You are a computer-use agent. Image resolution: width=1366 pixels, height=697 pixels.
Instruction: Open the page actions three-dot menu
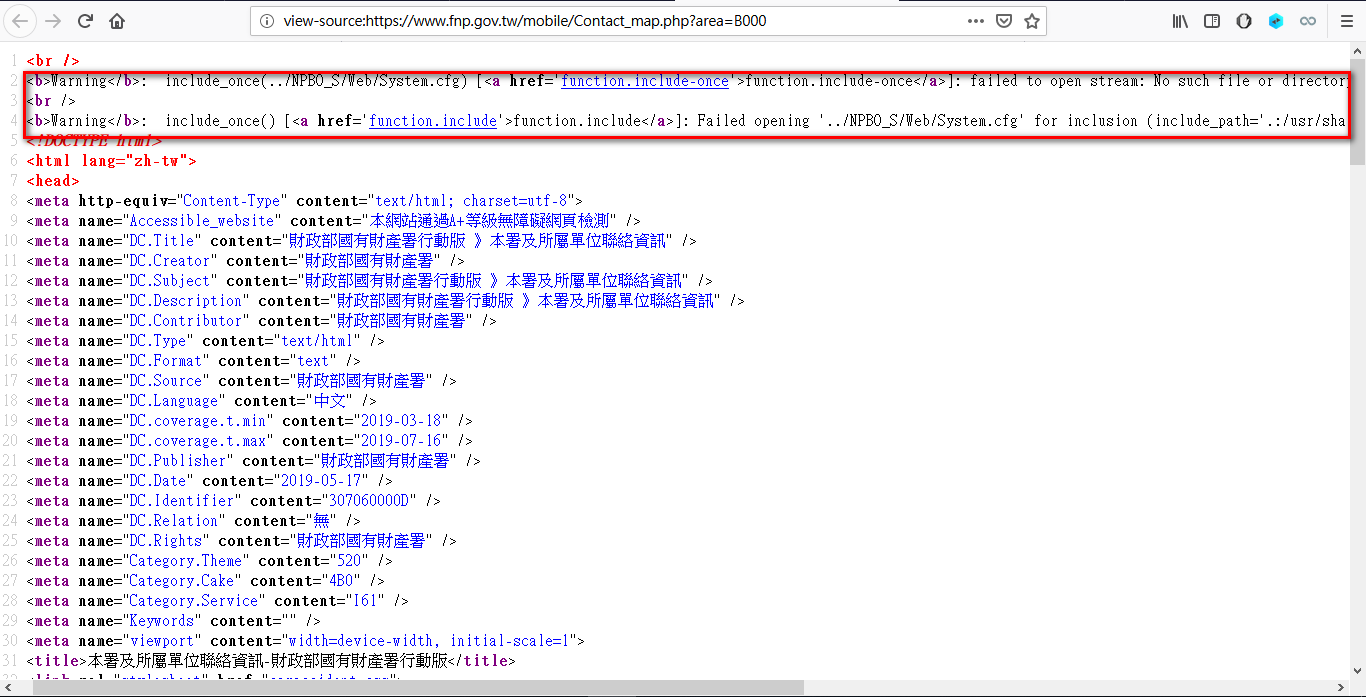[976, 21]
